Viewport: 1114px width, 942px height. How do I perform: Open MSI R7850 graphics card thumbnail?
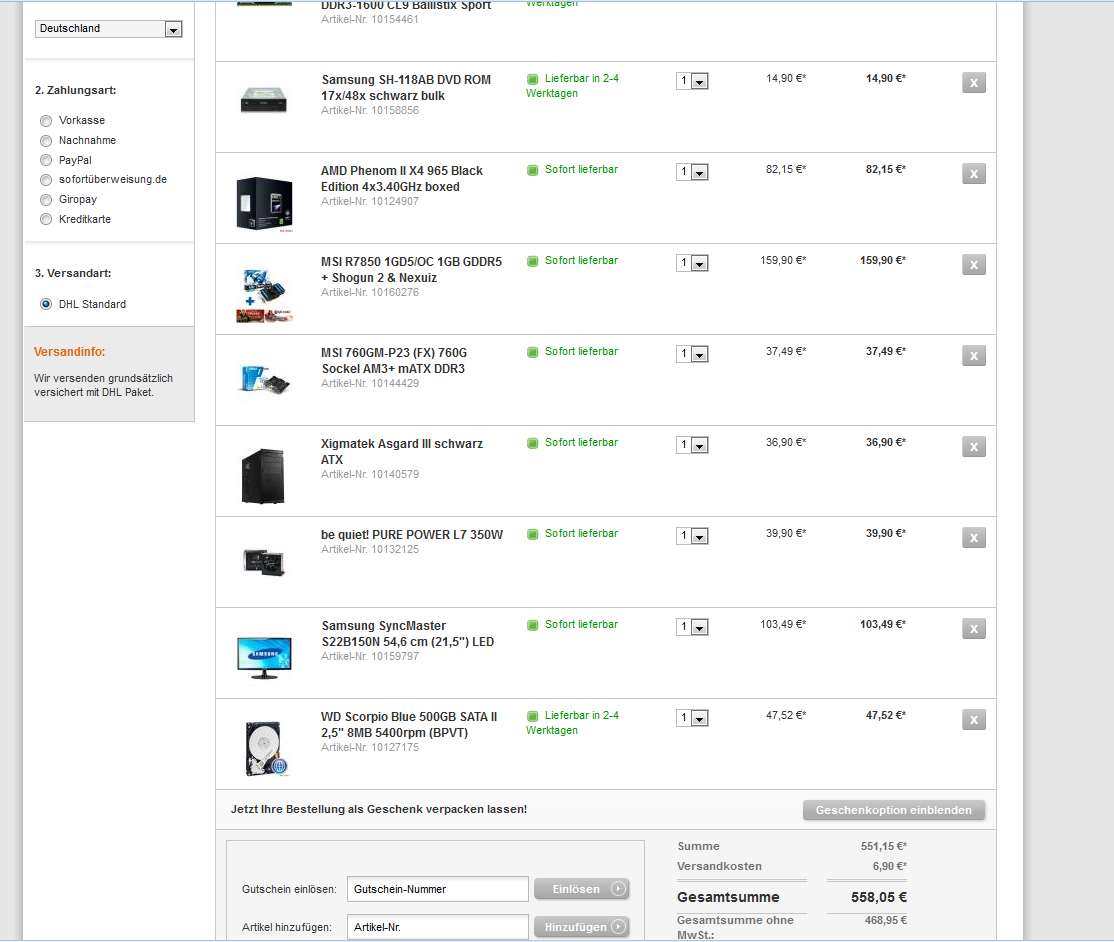click(264, 296)
